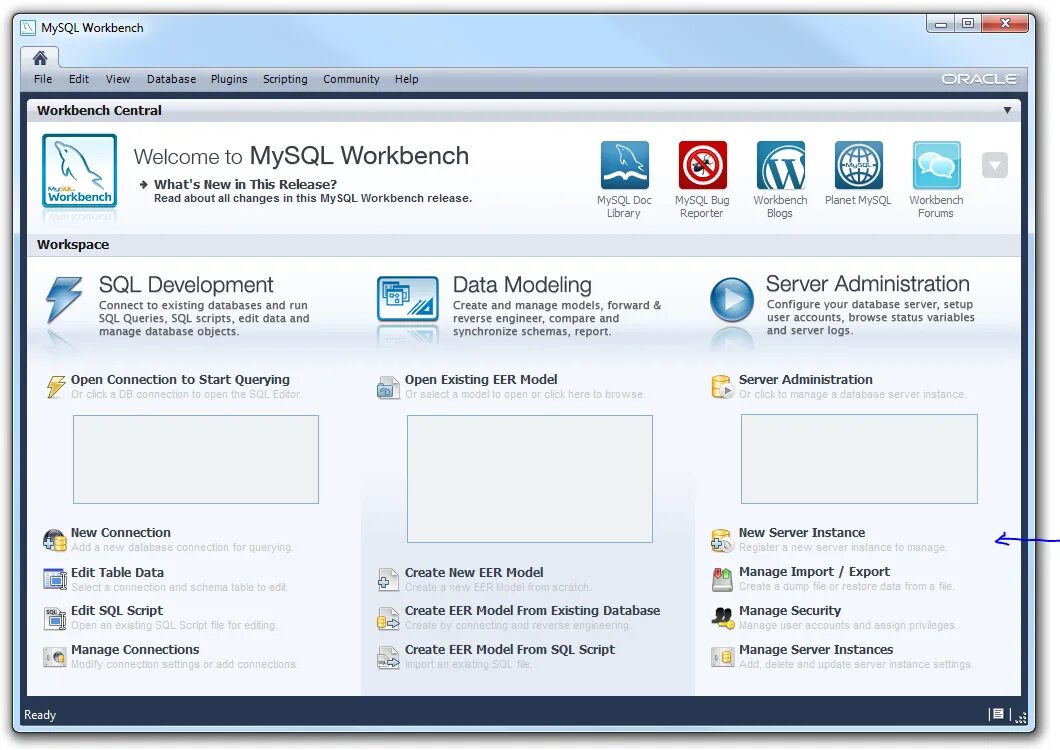Image resolution: width=1060 pixels, height=750 pixels.
Task: Open the View menu
Action: coord(118,79)
